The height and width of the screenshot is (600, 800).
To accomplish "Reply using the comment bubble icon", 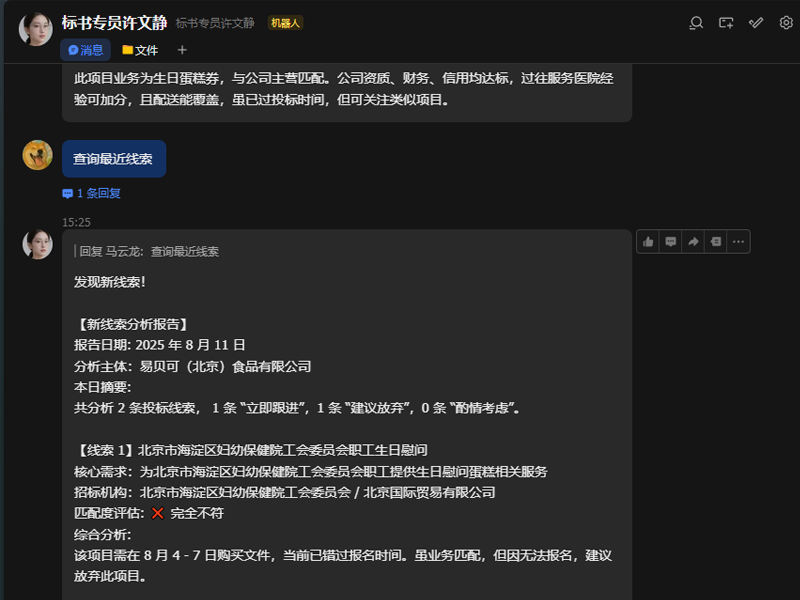I will (670, 241).
